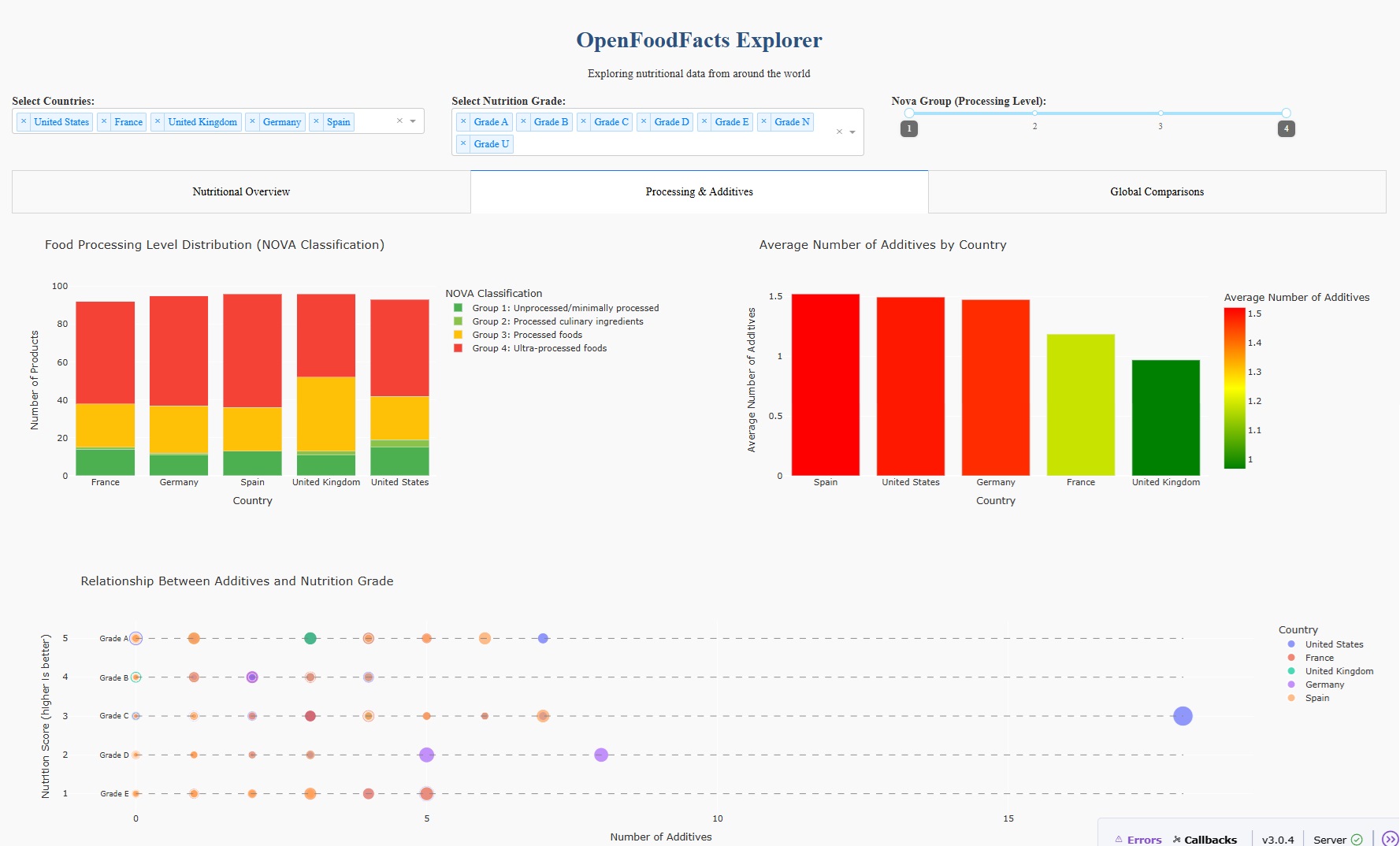
Task: Click Germany stacked bar red segment
Action: click(179, 351)
